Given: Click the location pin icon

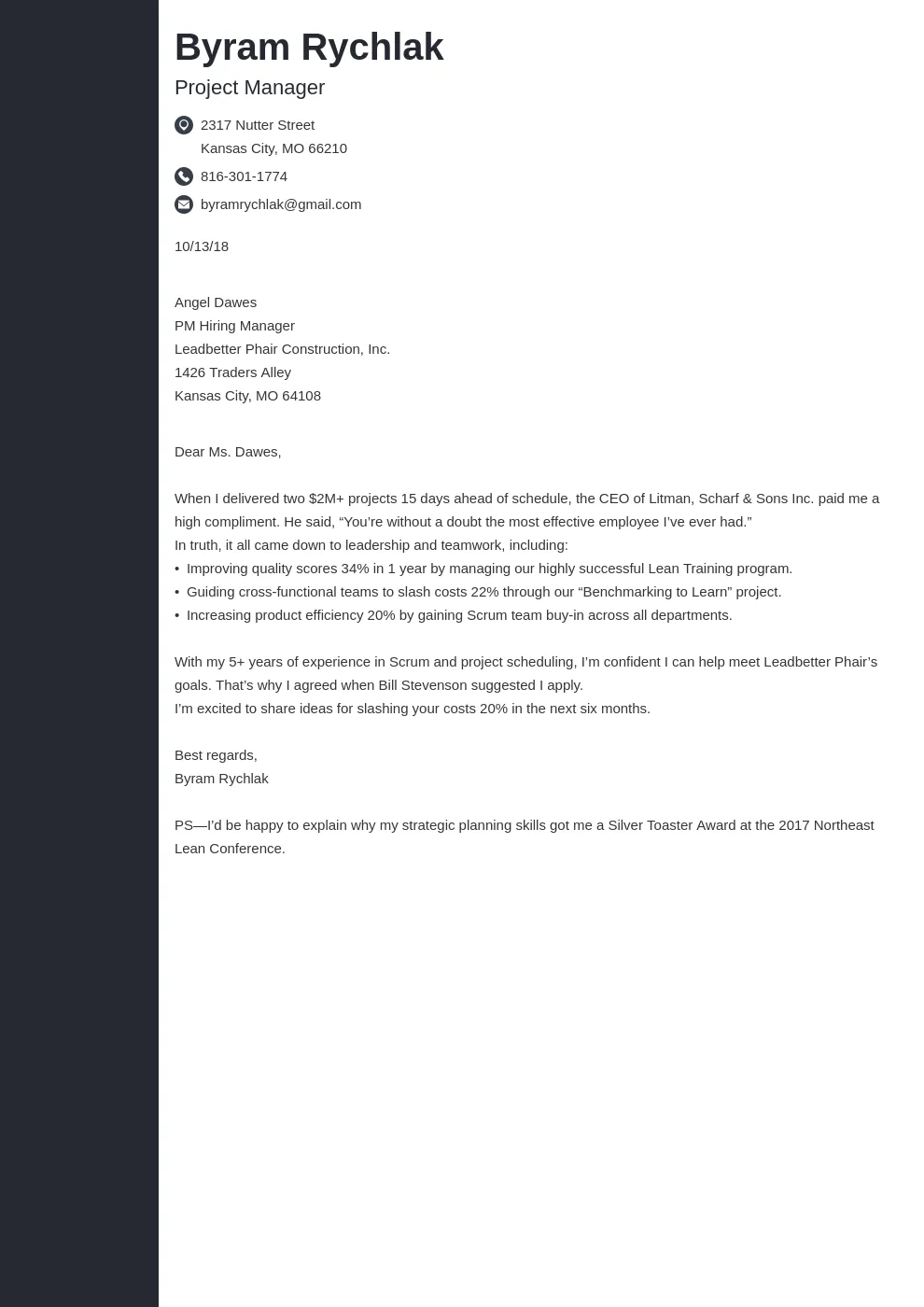Looking at the screenshot, I should pos(184,125).
